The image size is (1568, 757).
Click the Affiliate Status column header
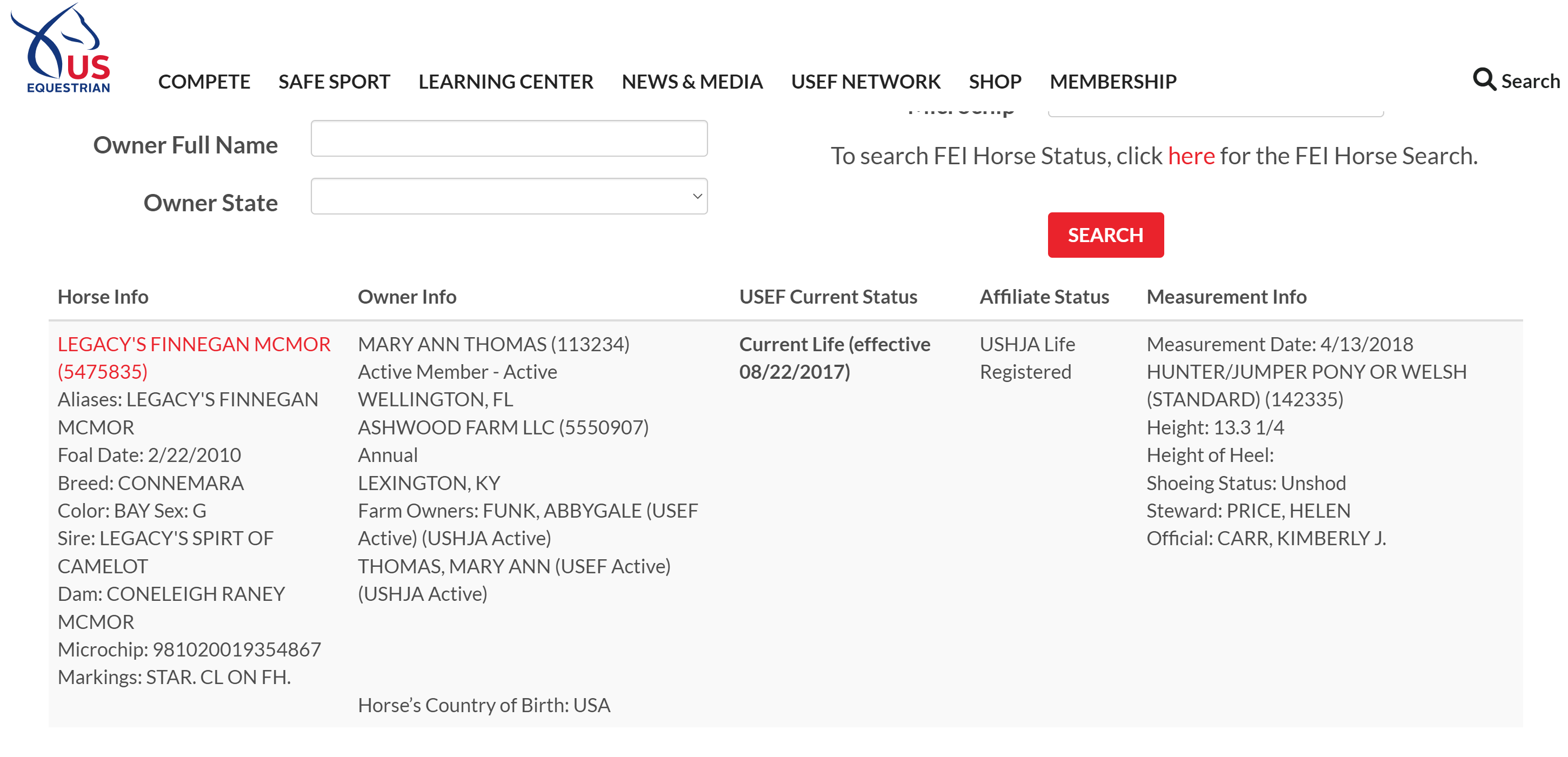pyautogui.click(x=1044, y=297)
